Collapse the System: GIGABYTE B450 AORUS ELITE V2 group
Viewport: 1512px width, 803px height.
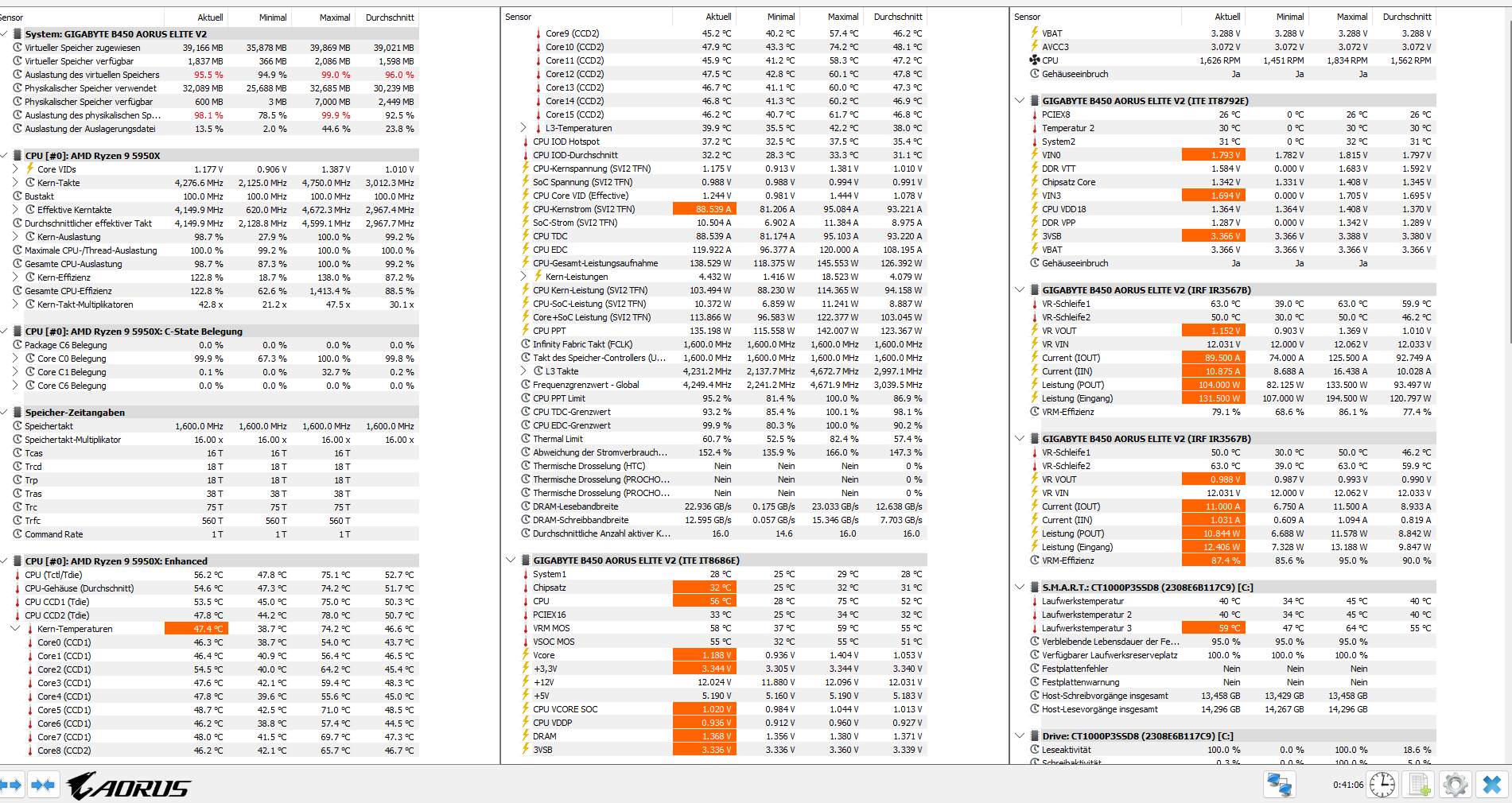coord(4,34)
